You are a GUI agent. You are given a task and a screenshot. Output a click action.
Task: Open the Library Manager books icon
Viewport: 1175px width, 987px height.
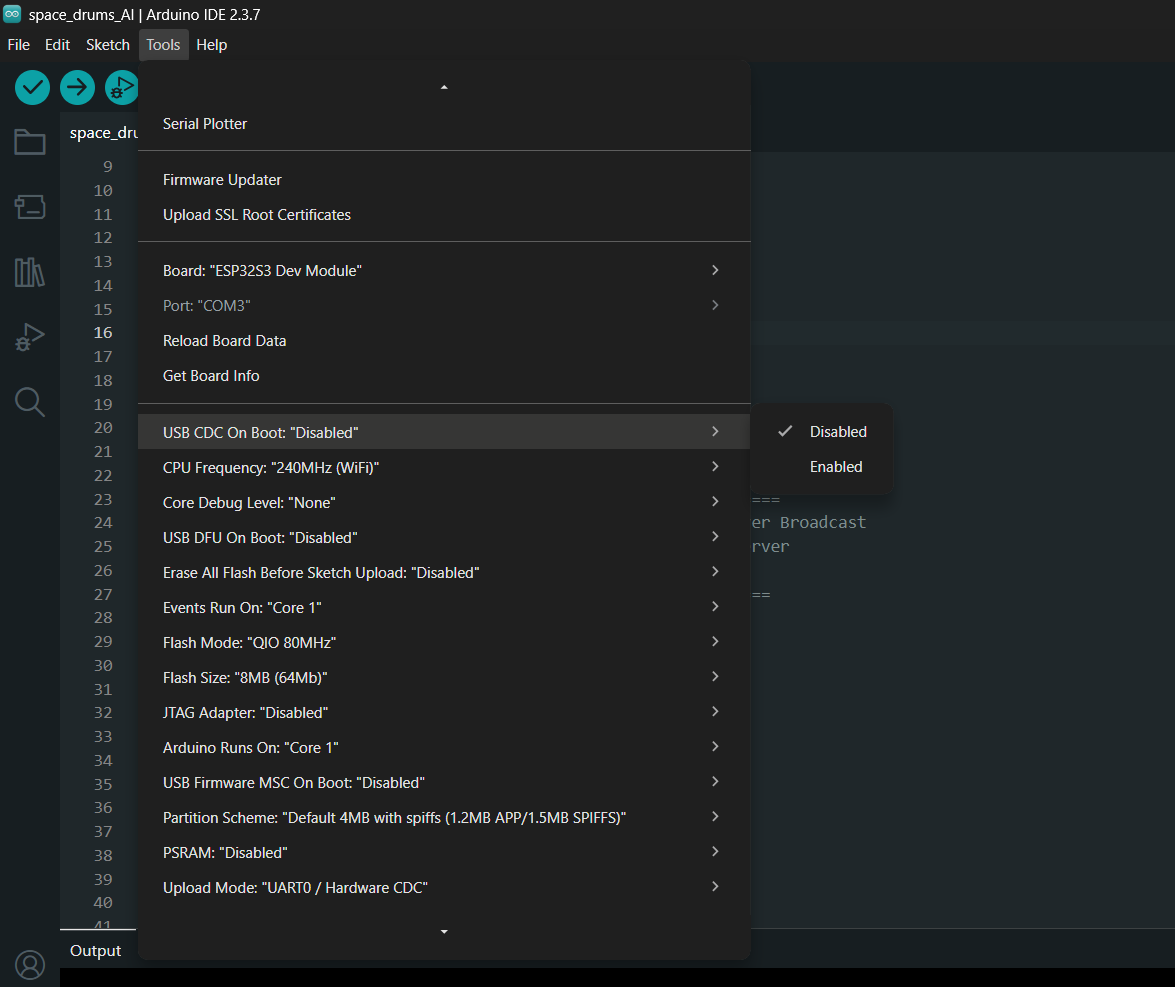[30, 272]
